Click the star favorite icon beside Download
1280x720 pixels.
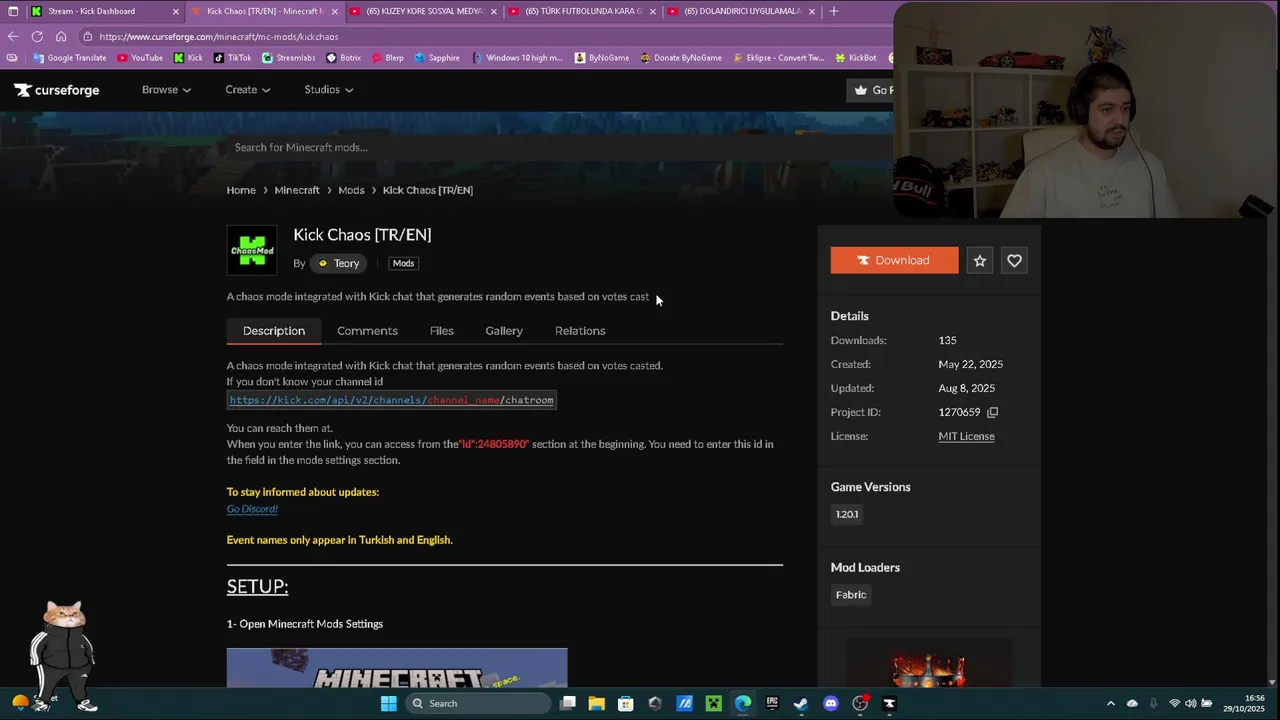[980, 261]
